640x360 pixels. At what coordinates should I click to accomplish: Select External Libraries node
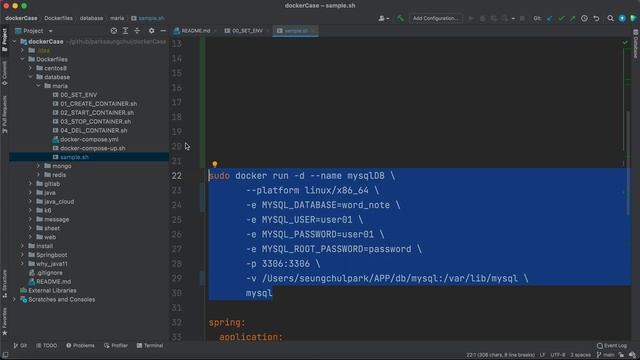pos(52,291)
